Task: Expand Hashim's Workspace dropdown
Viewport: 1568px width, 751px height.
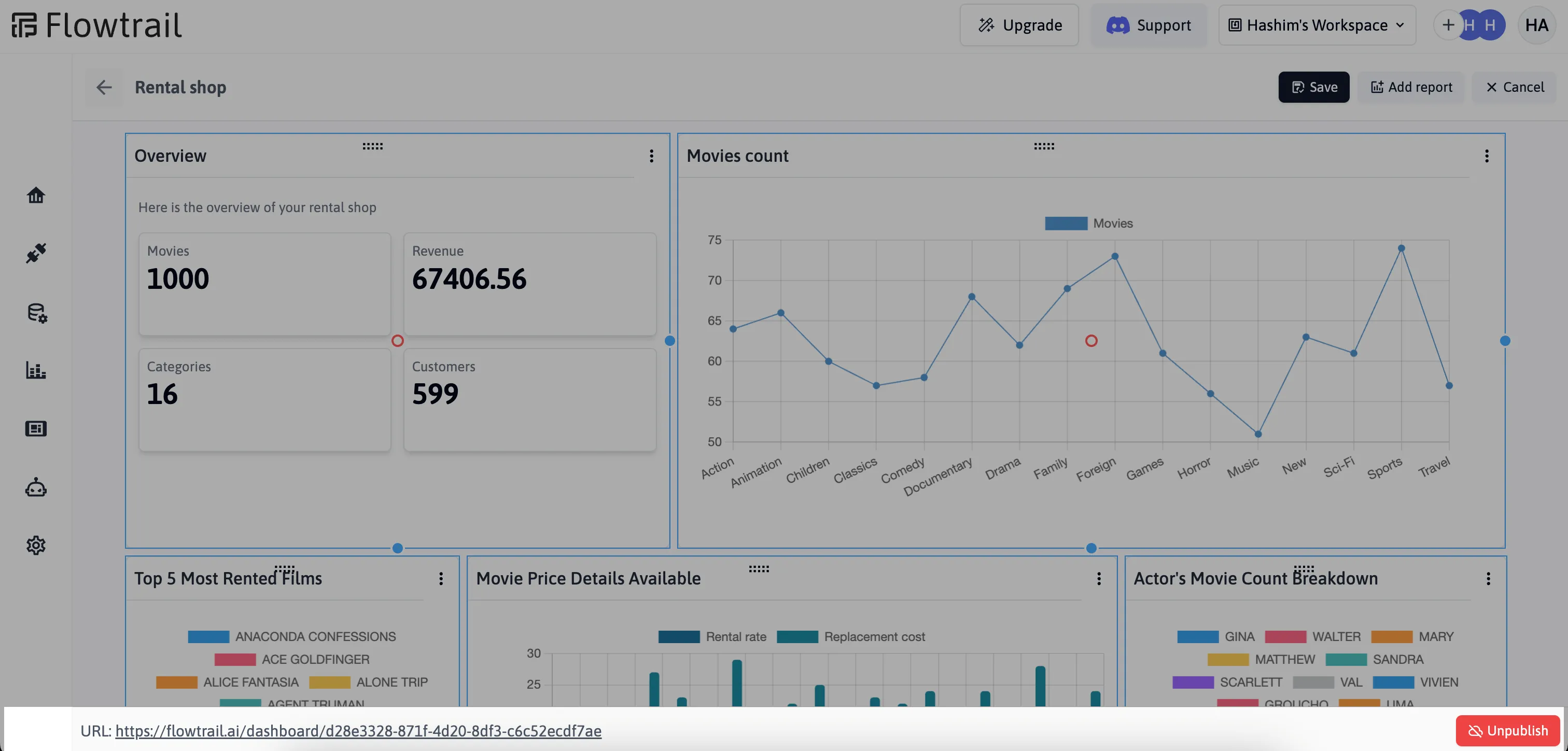Action: [x=1317, y=25]
